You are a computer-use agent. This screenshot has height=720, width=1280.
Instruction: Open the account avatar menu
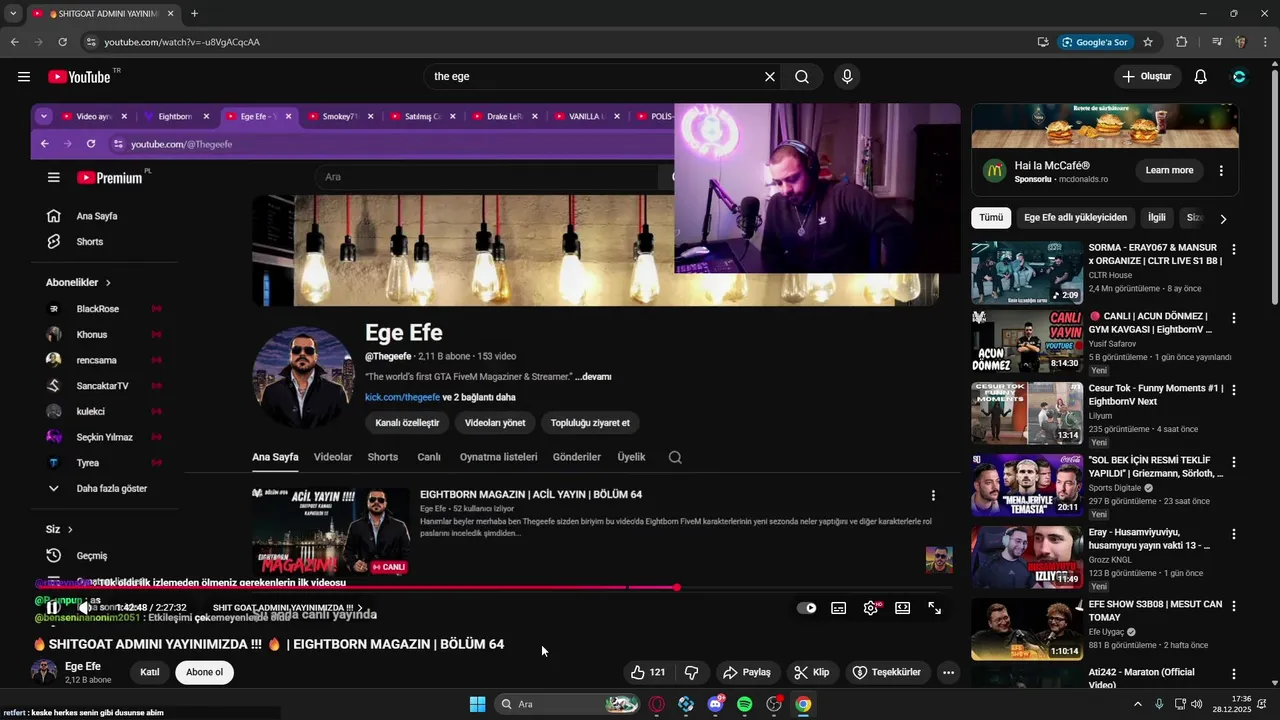(1239, 77)
